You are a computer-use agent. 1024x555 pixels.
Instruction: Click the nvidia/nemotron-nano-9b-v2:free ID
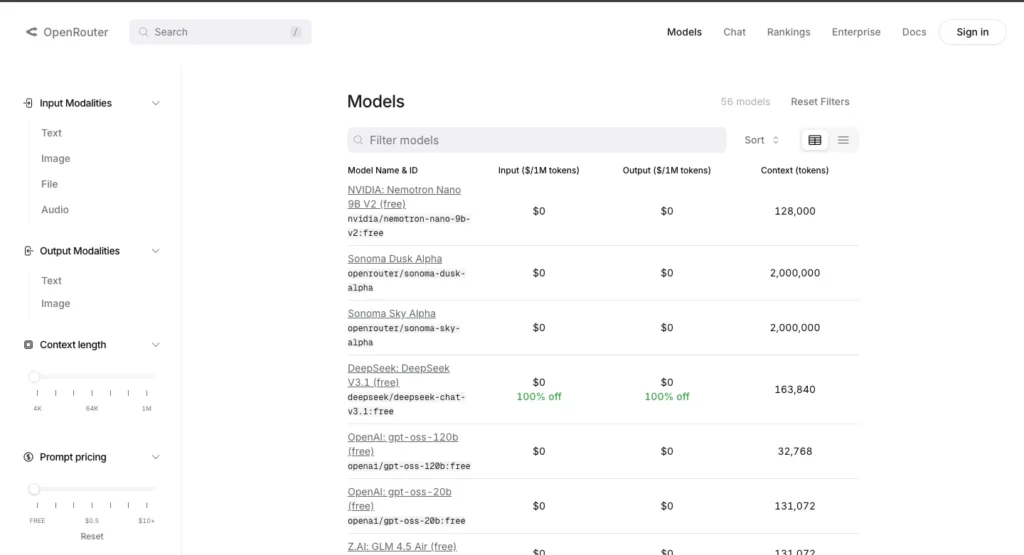click(409, 226)
